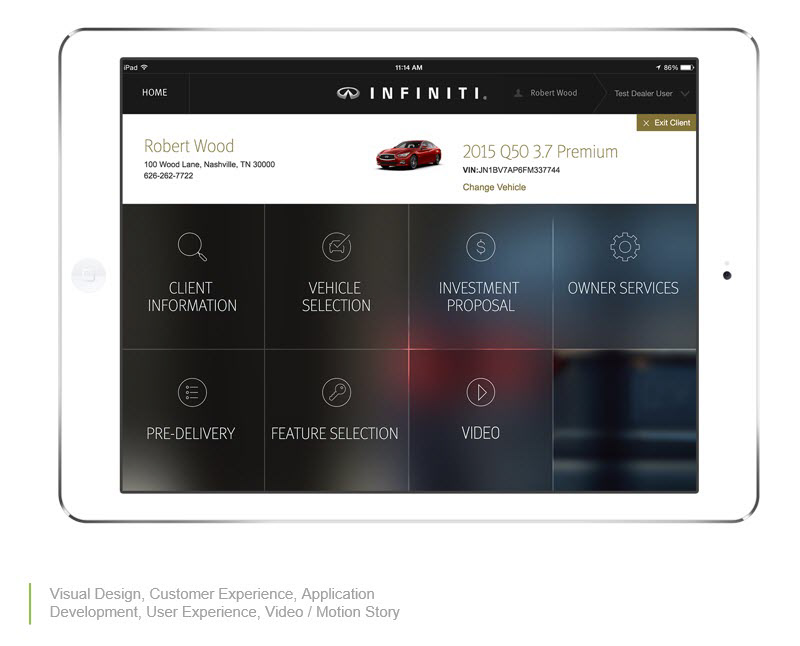Image resolution: width=800 pixels, height=646 pixels.
Task: Click the 86% battery percentage text
Action: [x=670, y=67]
